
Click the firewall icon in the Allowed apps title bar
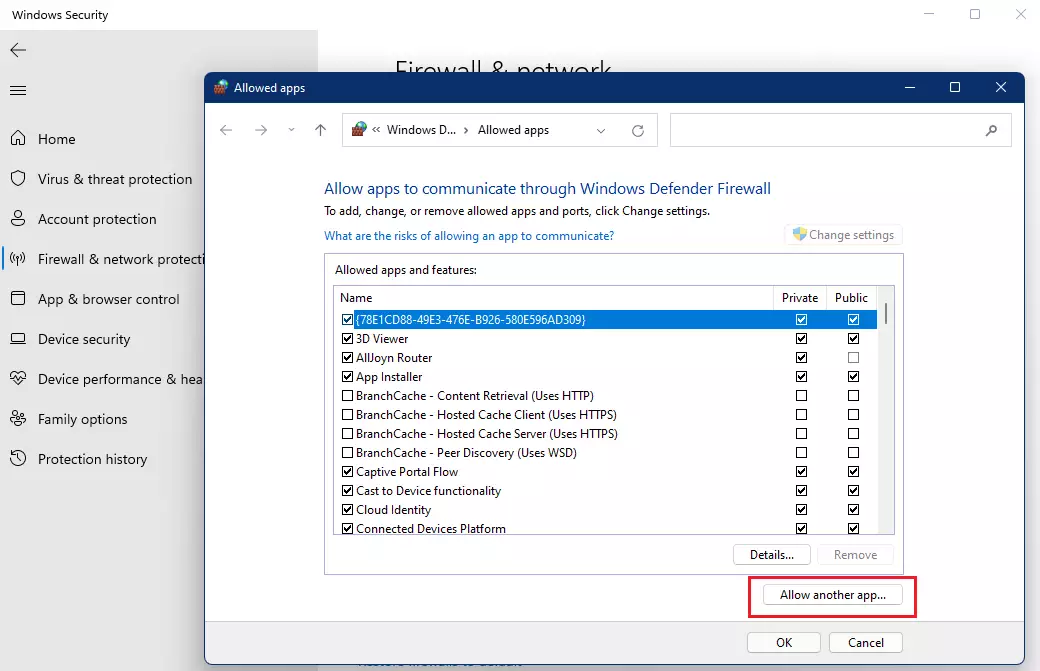tap(221, 88)
